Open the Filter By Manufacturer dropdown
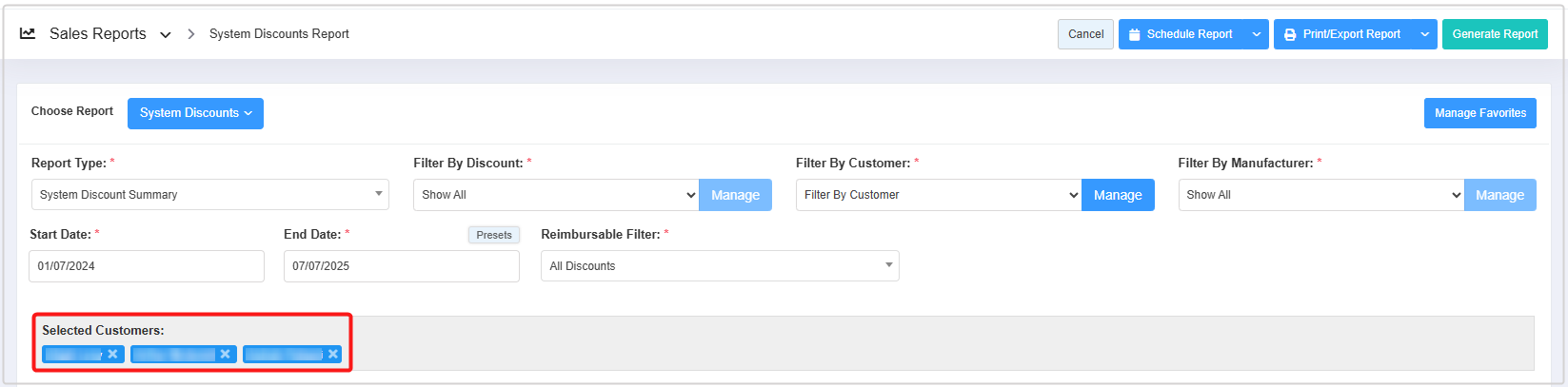Image resolution: width=1568 pixels, height=387 pixels. point(1320,195)
